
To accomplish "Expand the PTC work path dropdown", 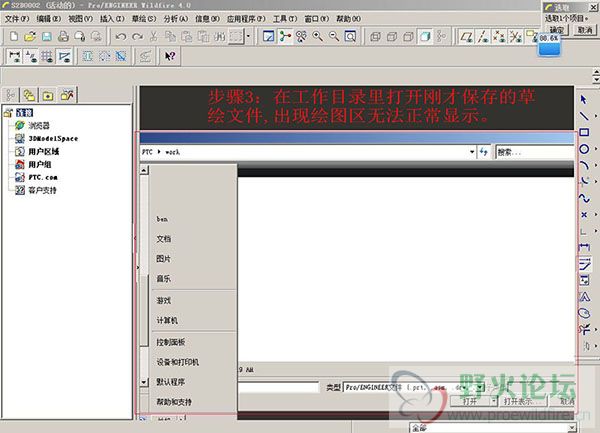I will (472, 152).
